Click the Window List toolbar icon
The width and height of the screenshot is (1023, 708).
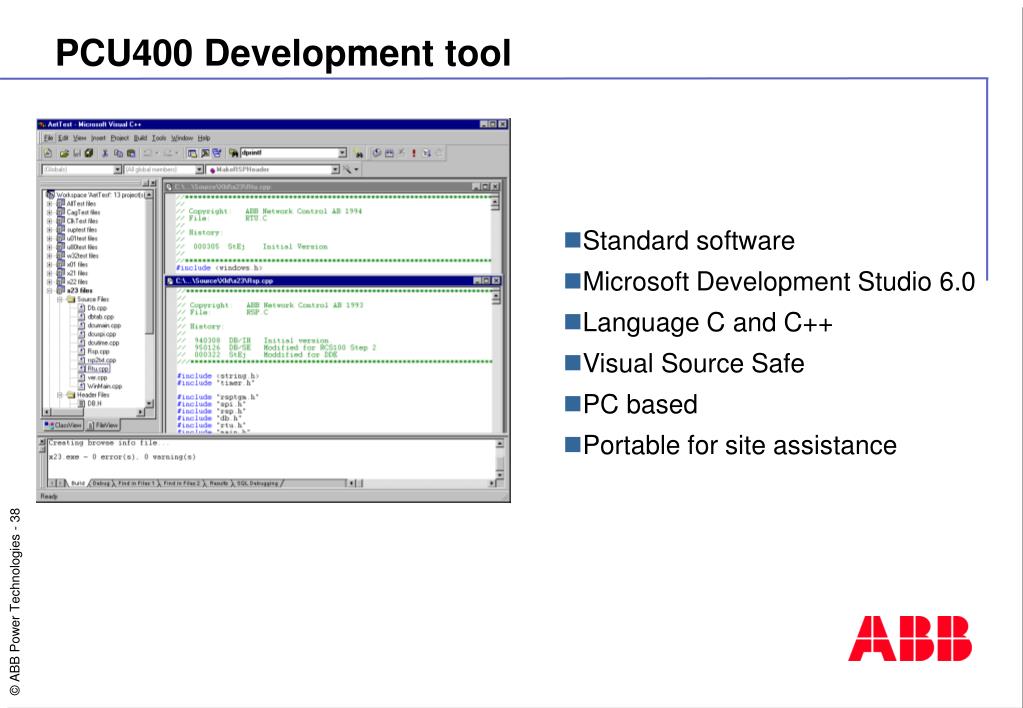[x=217, y=153]
